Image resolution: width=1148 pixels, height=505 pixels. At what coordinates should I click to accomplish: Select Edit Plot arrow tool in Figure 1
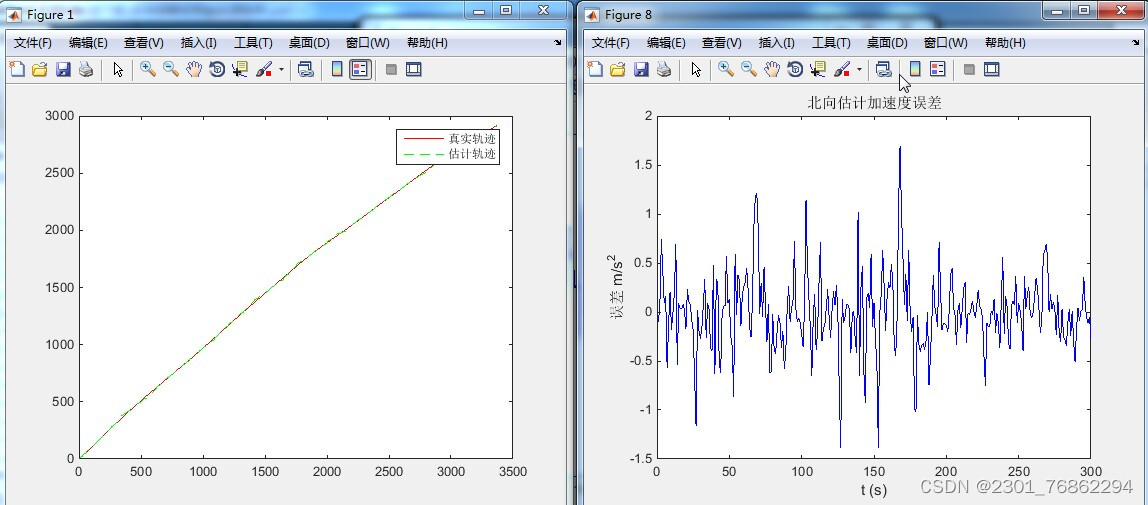click(x=118, y=70)
